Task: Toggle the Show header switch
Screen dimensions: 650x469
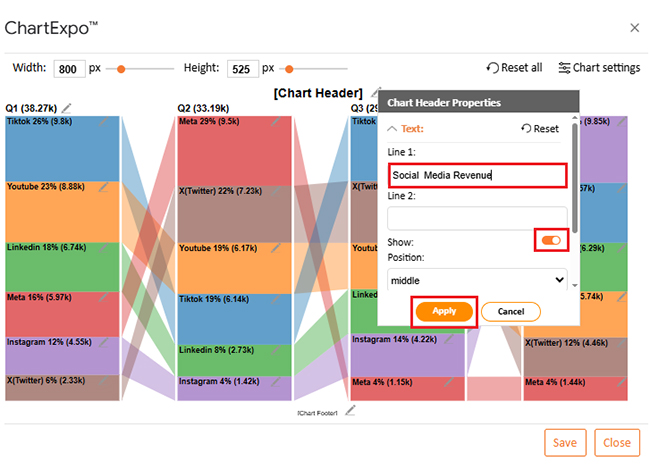Action: click(x=551, y=241)
